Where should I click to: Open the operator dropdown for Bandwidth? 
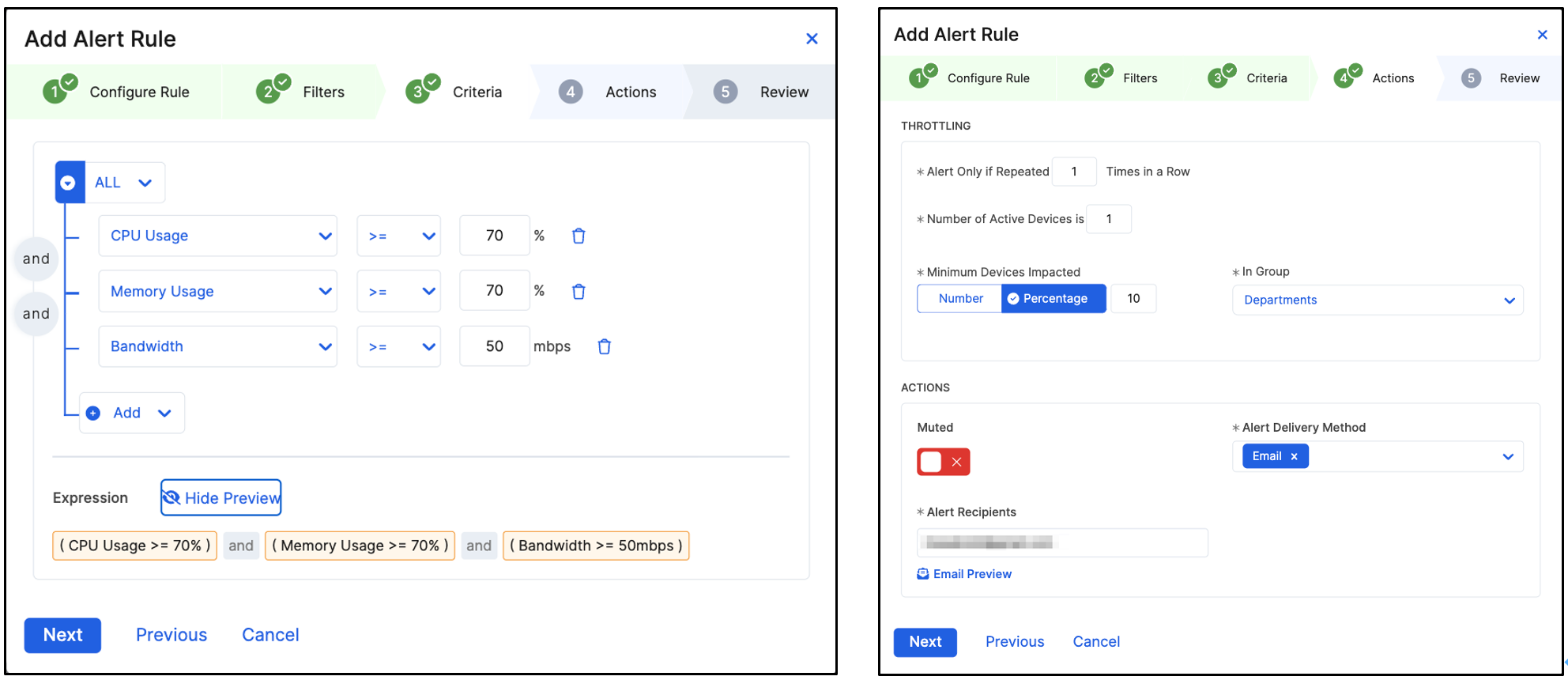399,346
